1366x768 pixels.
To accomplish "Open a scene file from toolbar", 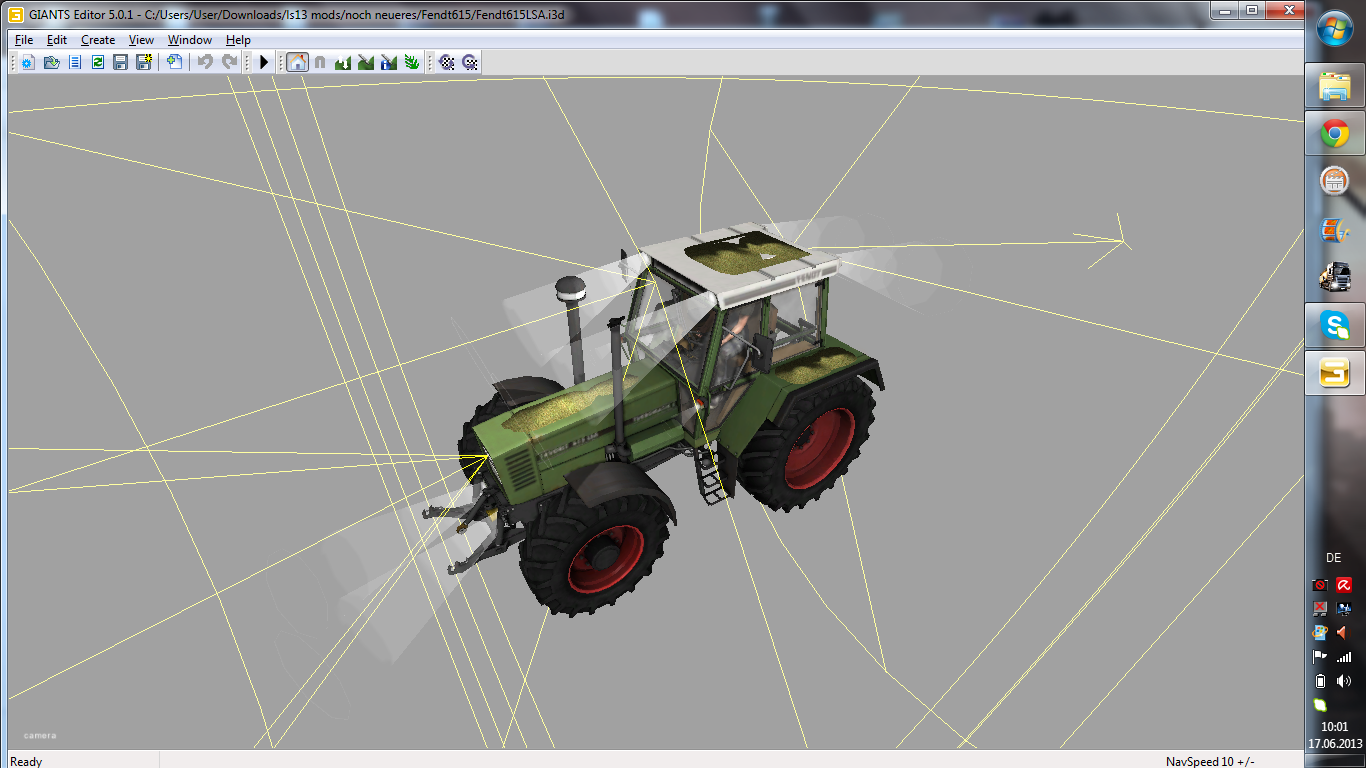I will pyautogui.click(x=51, y=62).
